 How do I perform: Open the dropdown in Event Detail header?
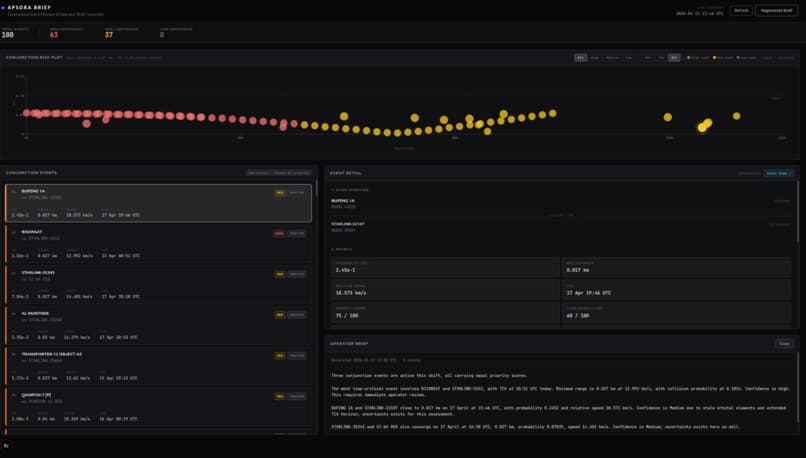779,173
